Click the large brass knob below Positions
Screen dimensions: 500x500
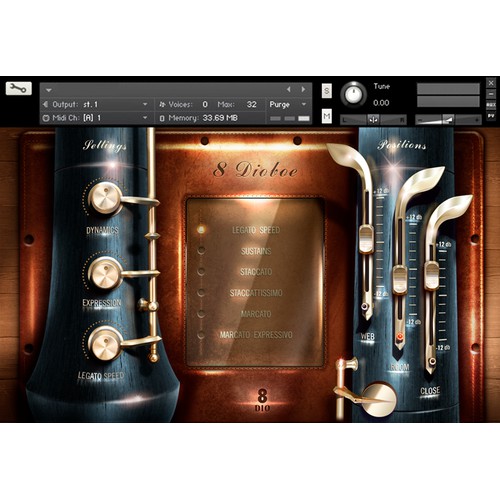(x=379, y=399)
